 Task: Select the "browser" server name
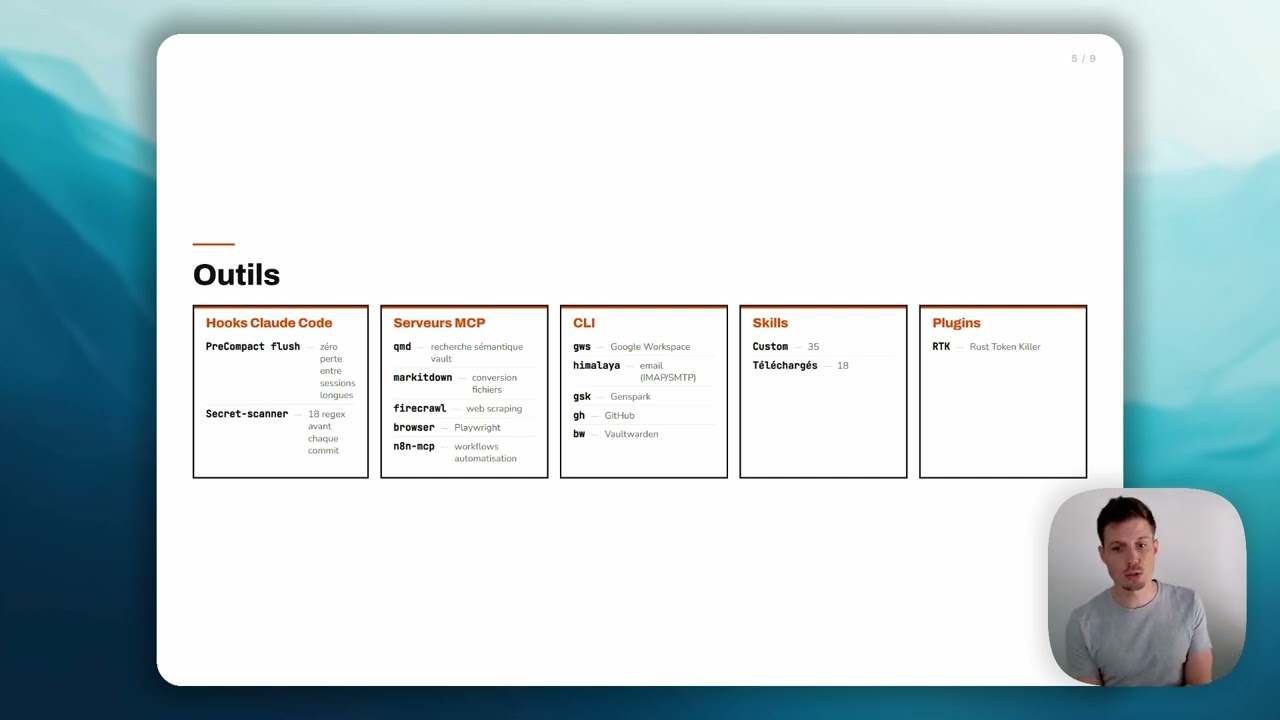click(x=414, y=428)
